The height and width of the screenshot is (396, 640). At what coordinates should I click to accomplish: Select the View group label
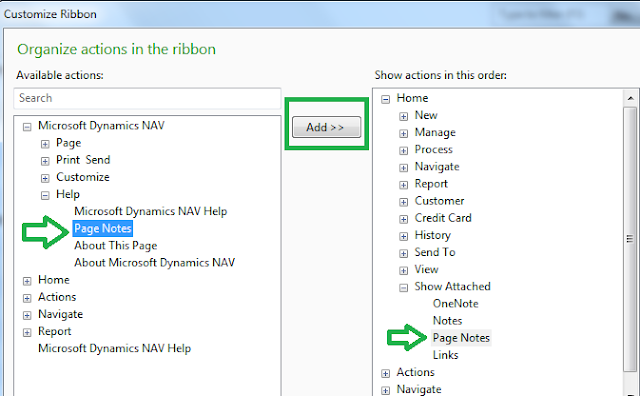tap(427, 269)
